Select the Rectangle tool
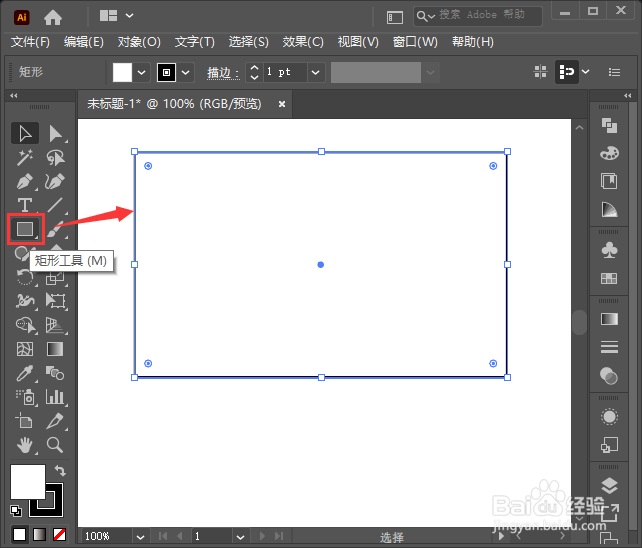Image resolution: width=642 pixels, height=548 pixels. 25,229
